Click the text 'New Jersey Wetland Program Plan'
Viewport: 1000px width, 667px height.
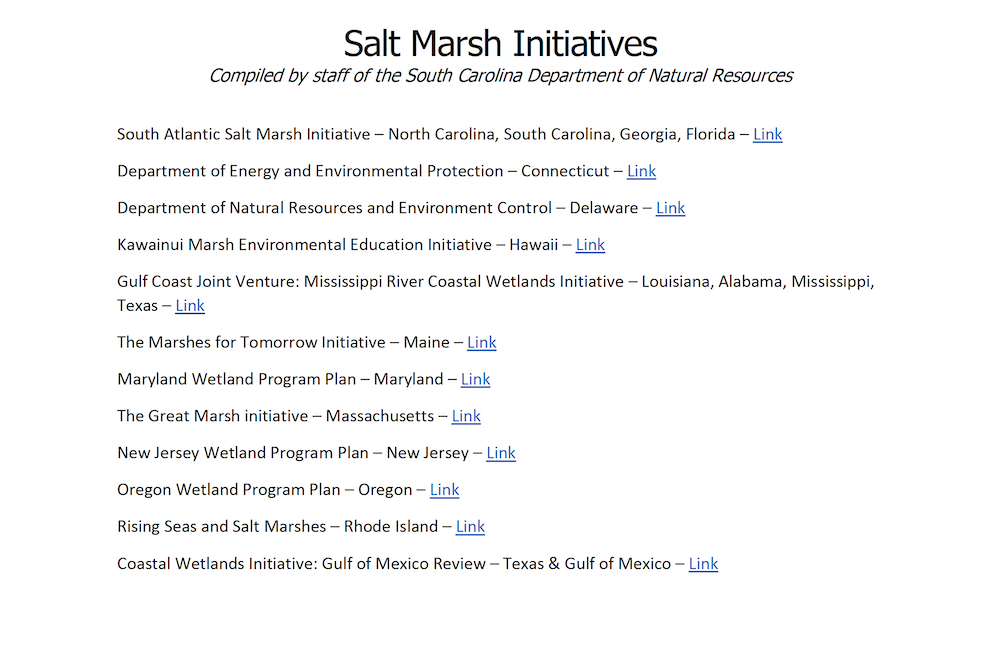(x=243, y=453)
